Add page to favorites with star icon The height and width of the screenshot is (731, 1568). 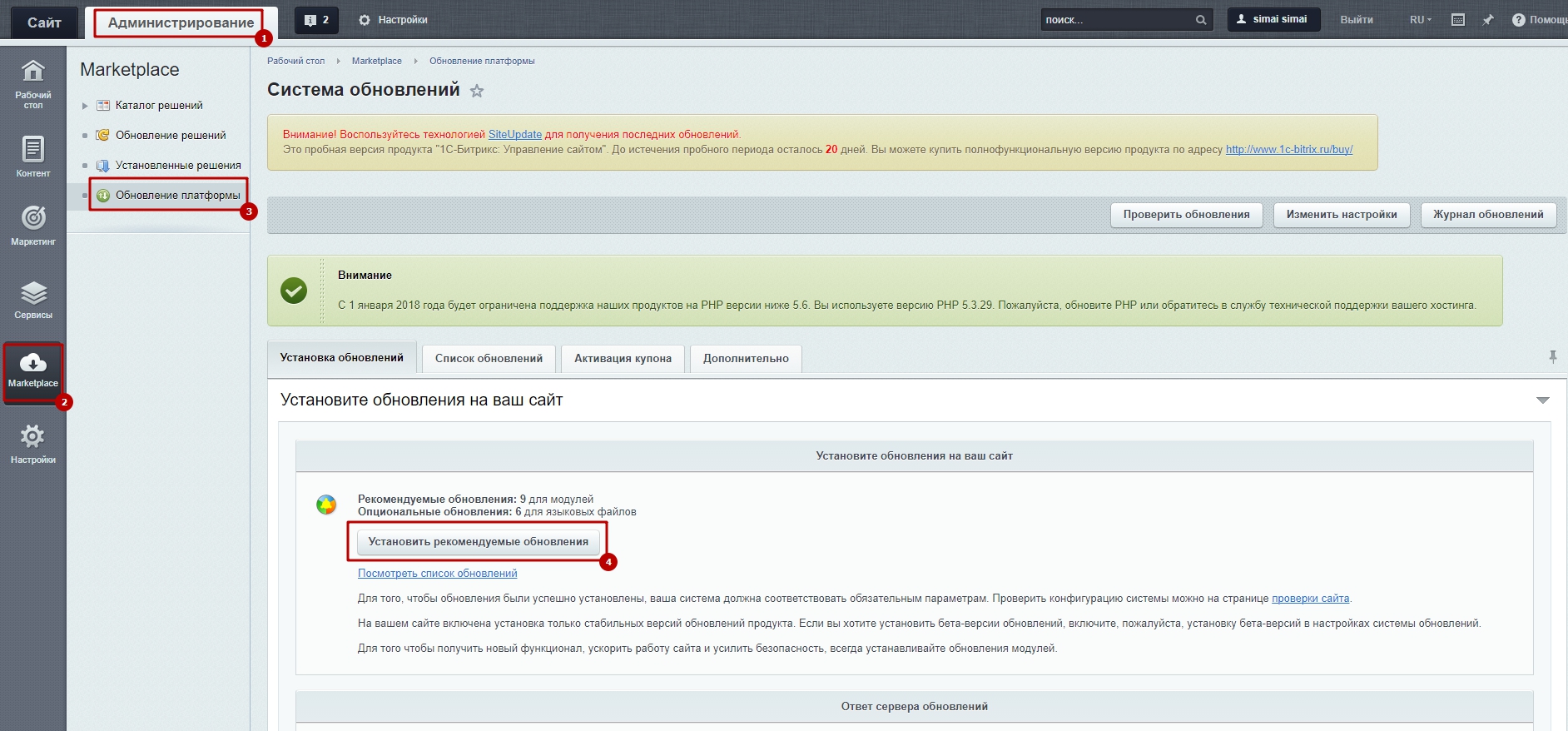tap(477, 91)
